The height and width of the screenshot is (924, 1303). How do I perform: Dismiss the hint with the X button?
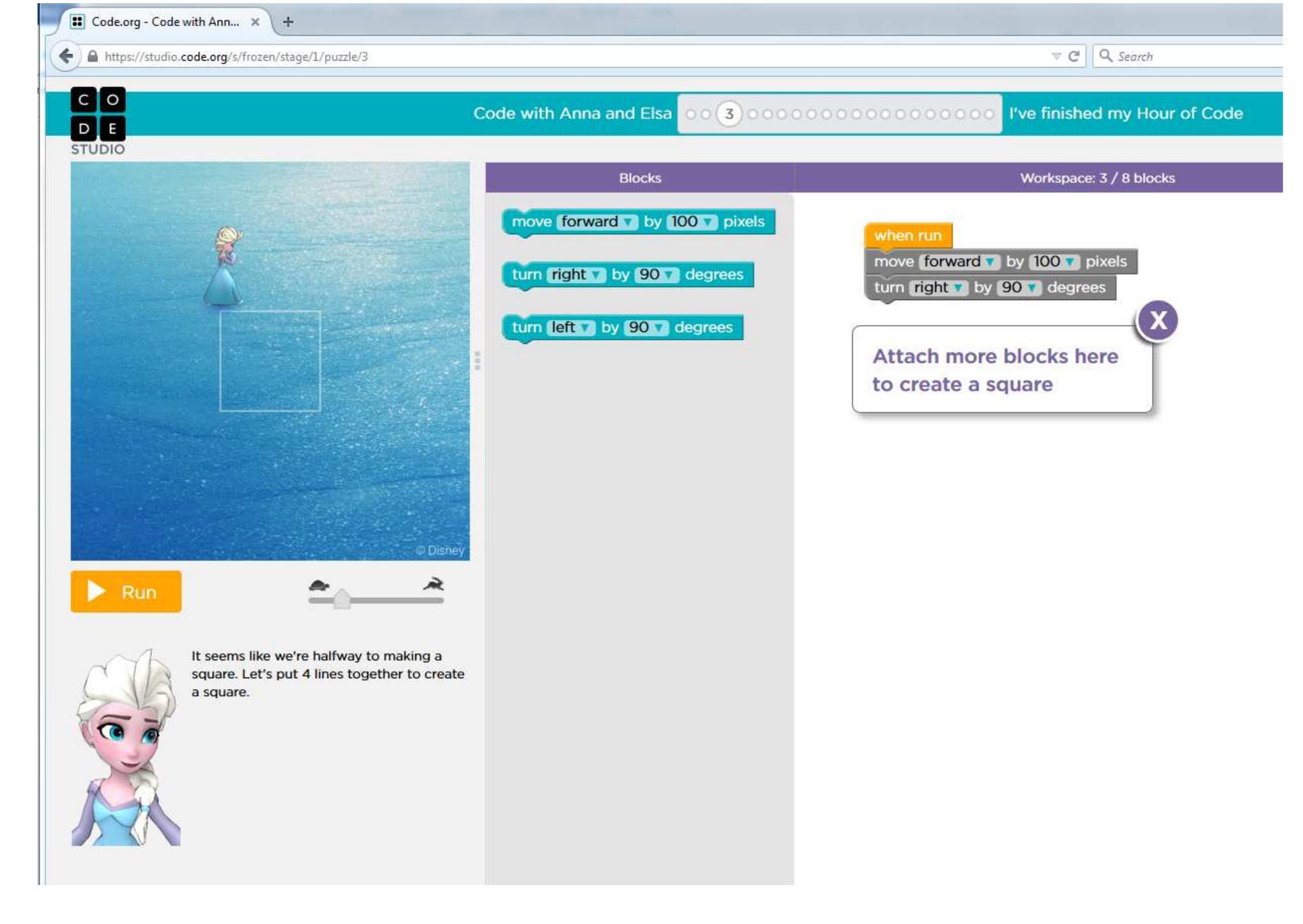pyautogui.click(x=1157, y=320)
